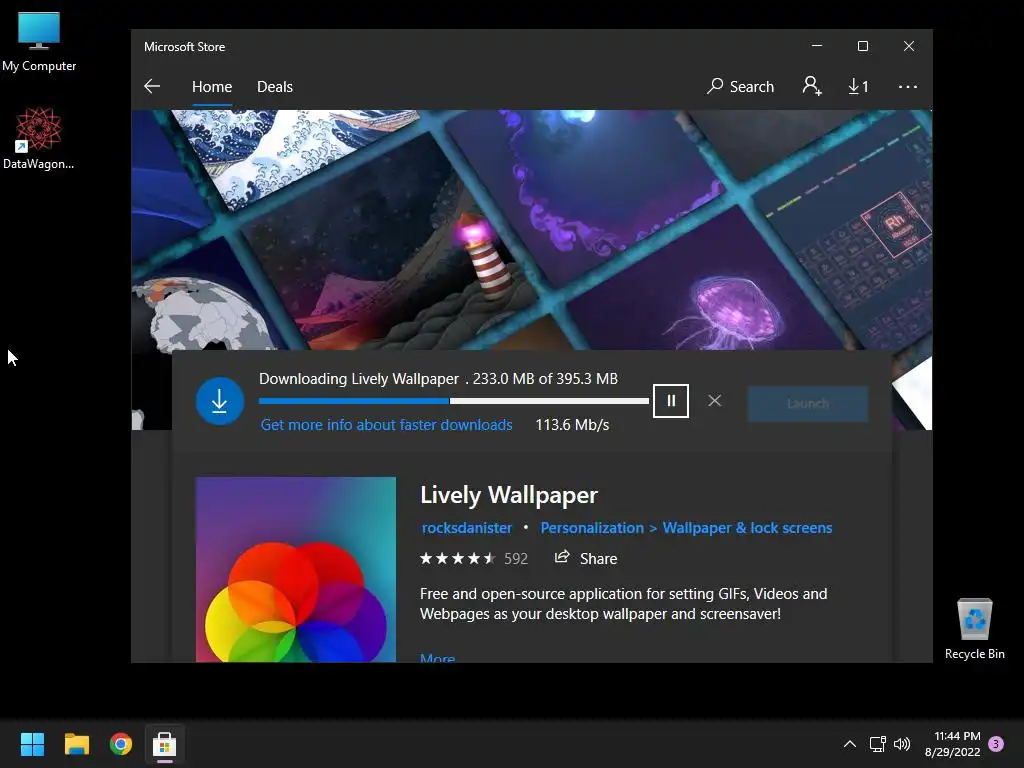Click the Microsoft Store window title
The height and width of the screenshot is (768, 1024).
click(x=184, y=47)
